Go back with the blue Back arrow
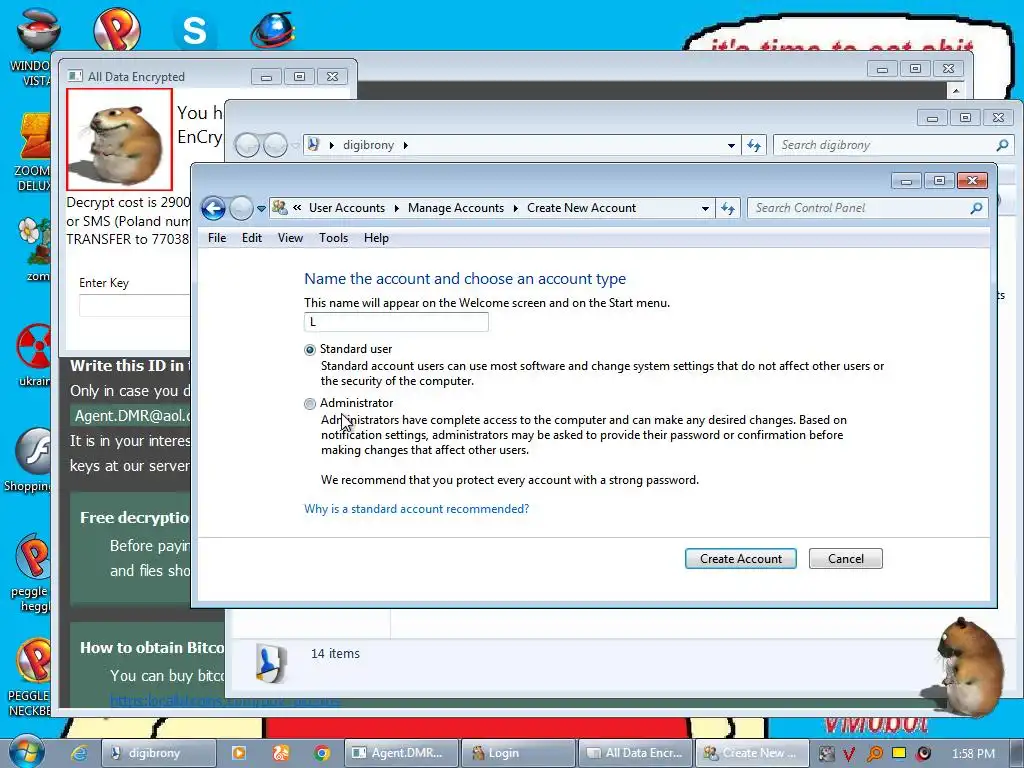This screenshot has height=768, width=1024. pyautogui.click(x=214, y=208)
